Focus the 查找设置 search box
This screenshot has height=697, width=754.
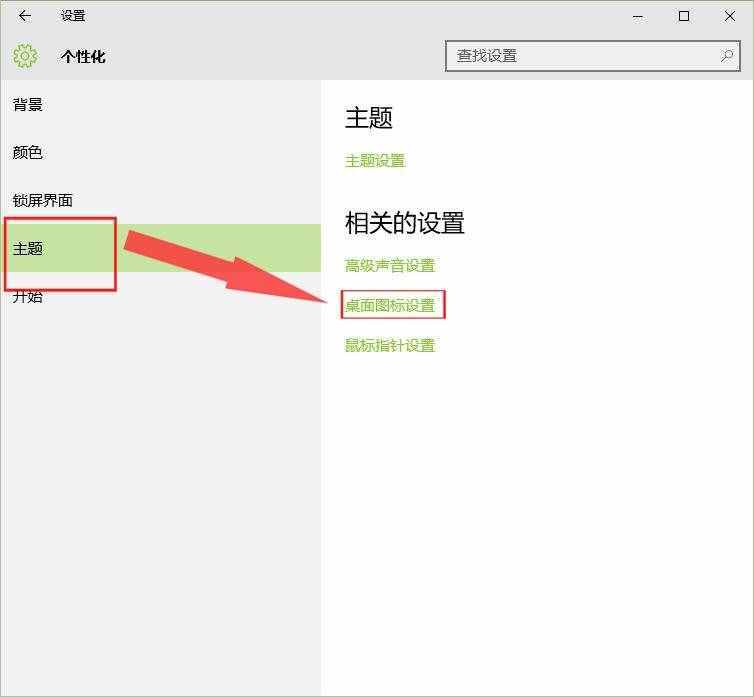click(x=592, y=56)
